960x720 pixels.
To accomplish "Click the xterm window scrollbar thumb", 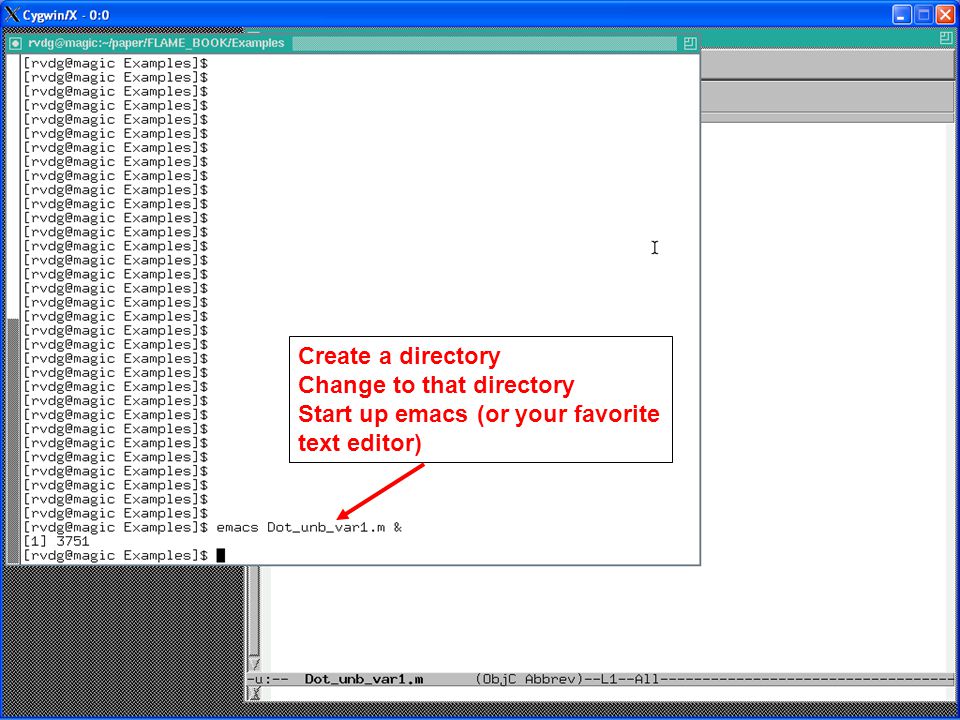I will (x=13, y=440).
